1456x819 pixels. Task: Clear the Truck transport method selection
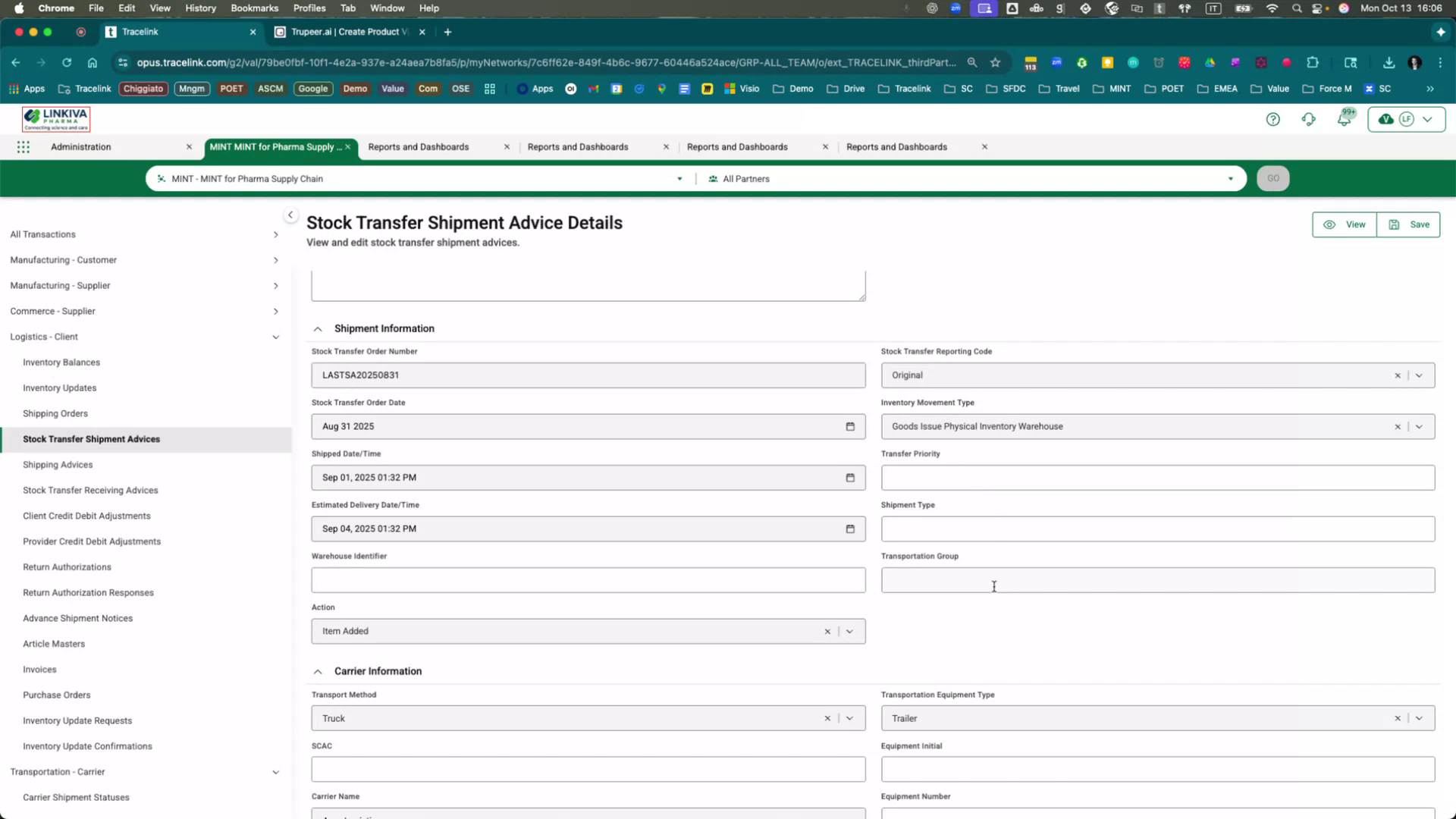tap(827, 717)
